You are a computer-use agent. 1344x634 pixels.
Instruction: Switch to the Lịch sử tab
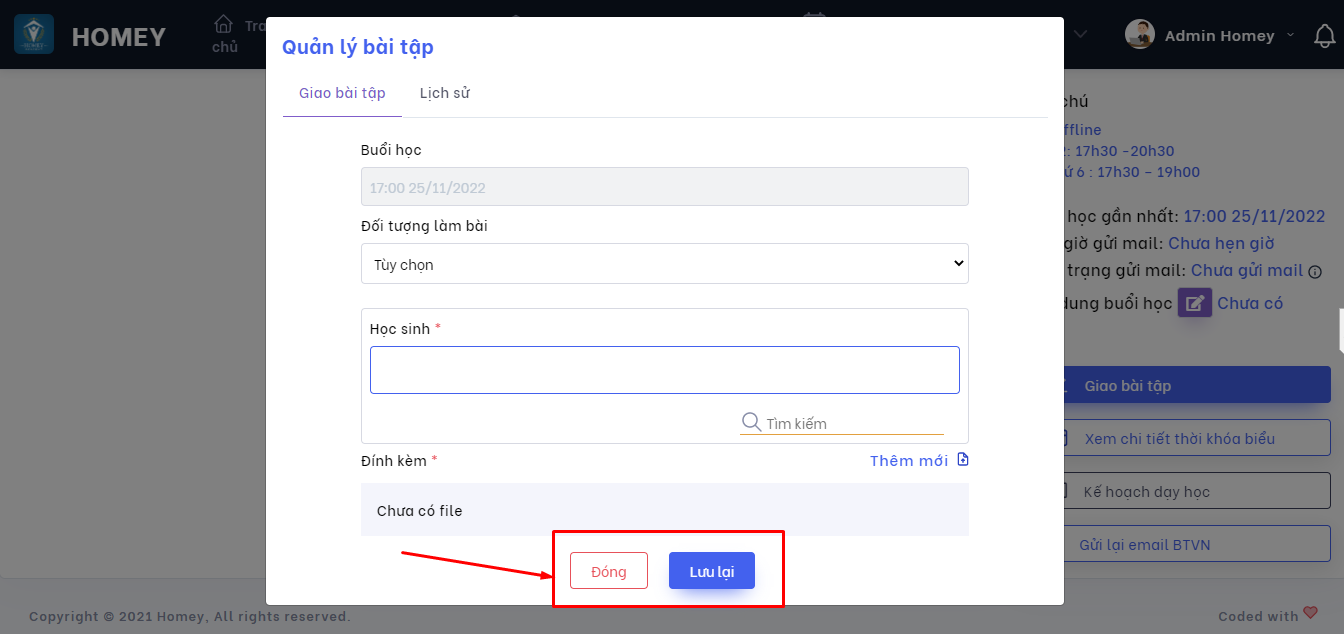tap(444, 93)
